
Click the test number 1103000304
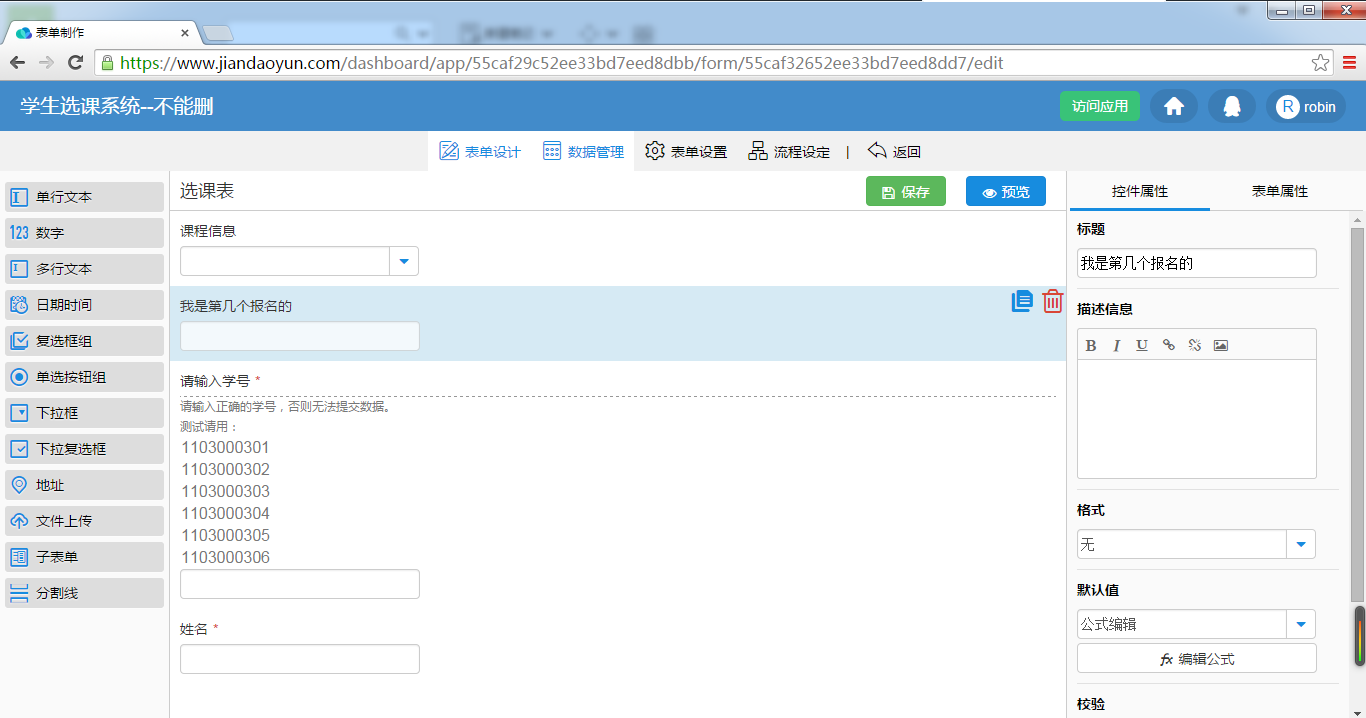tap(226, 513)
